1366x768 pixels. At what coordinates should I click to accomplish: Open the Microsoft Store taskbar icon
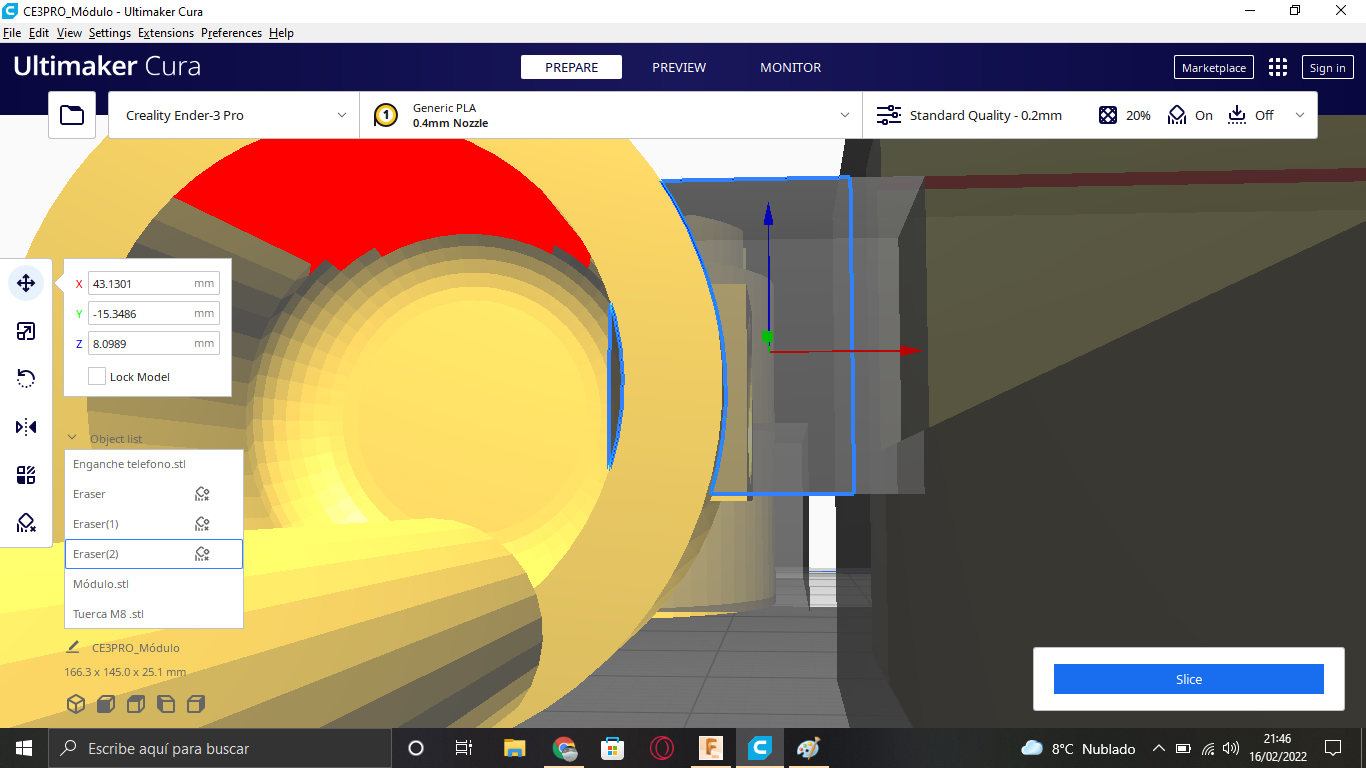coord(612,748)
